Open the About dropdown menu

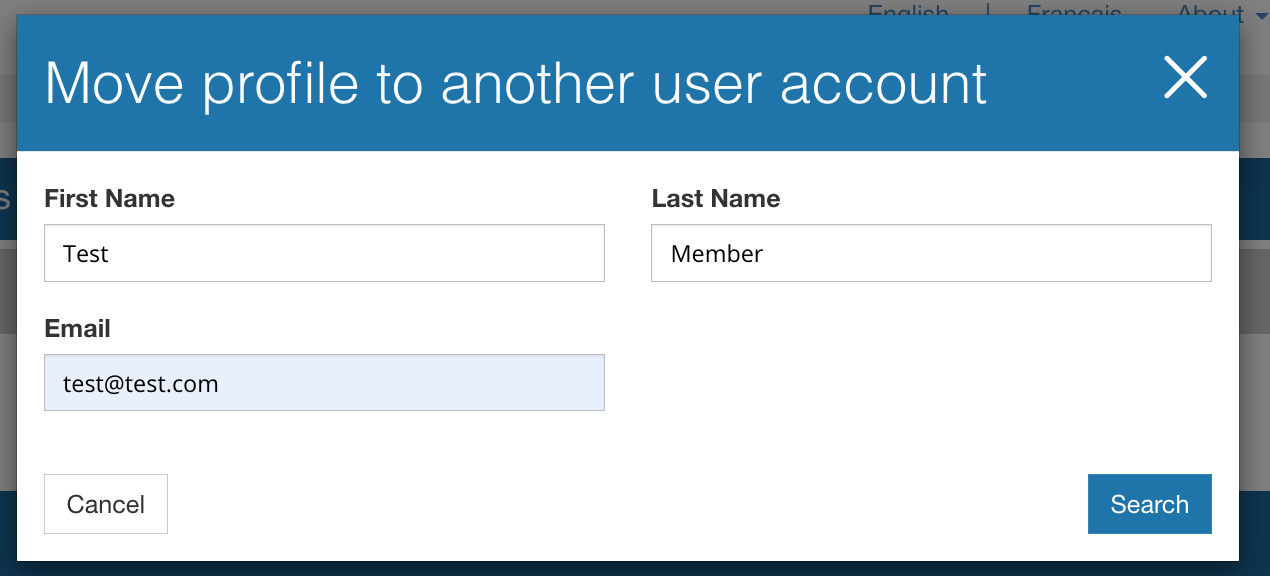coord(1208,12)
